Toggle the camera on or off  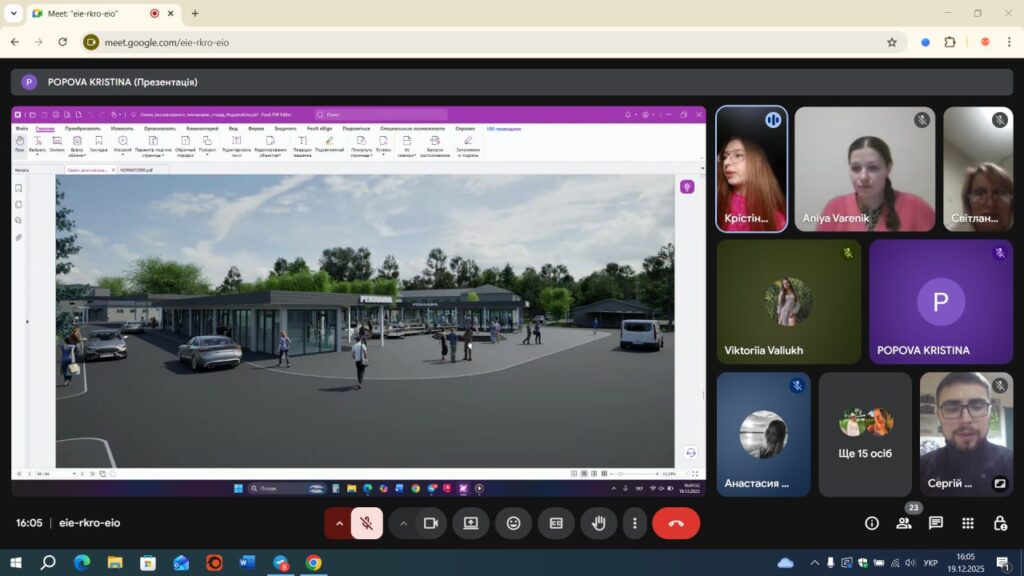point(431,523)
